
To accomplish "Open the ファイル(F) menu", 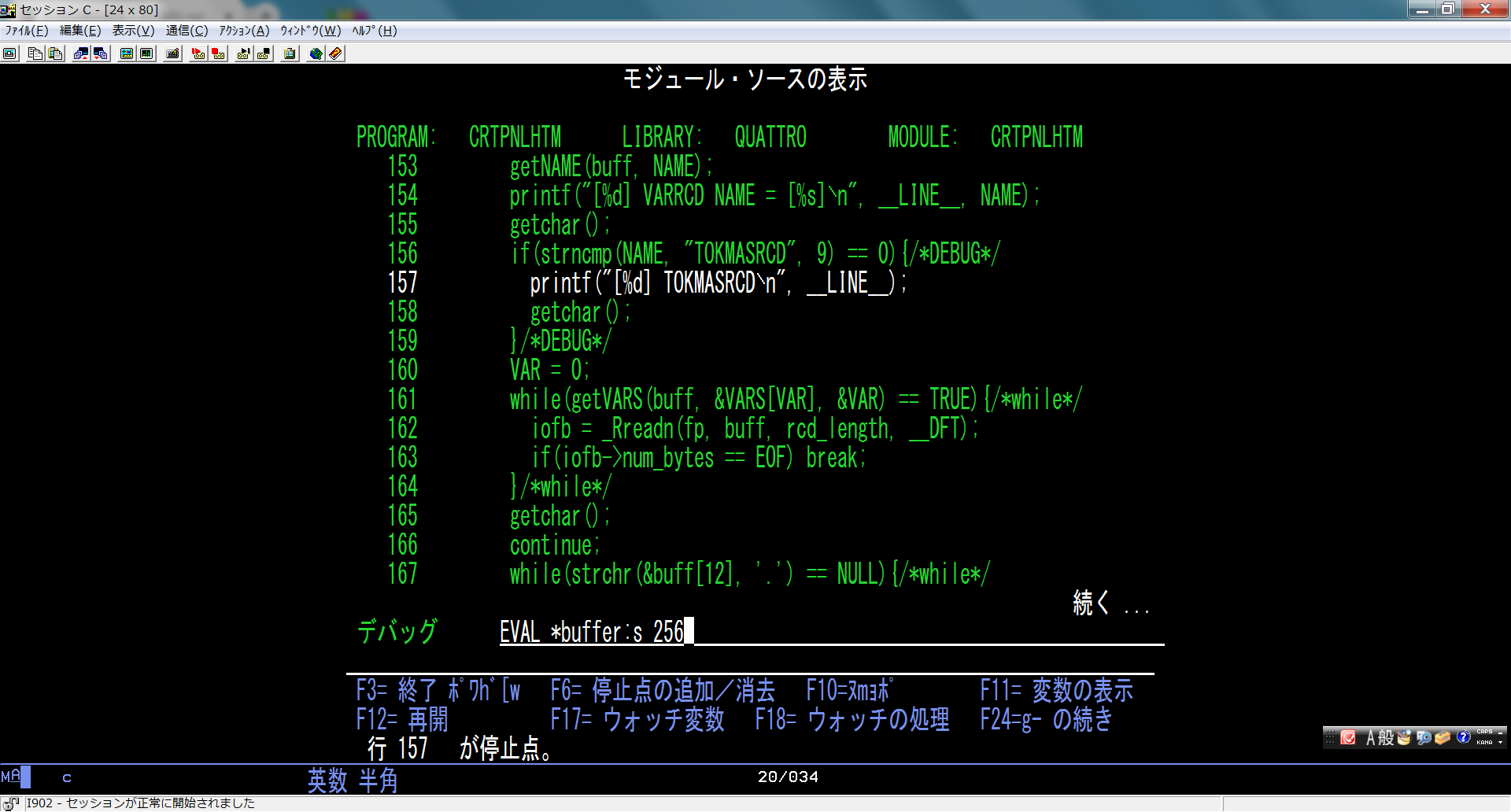I will (x=27, y=31).
